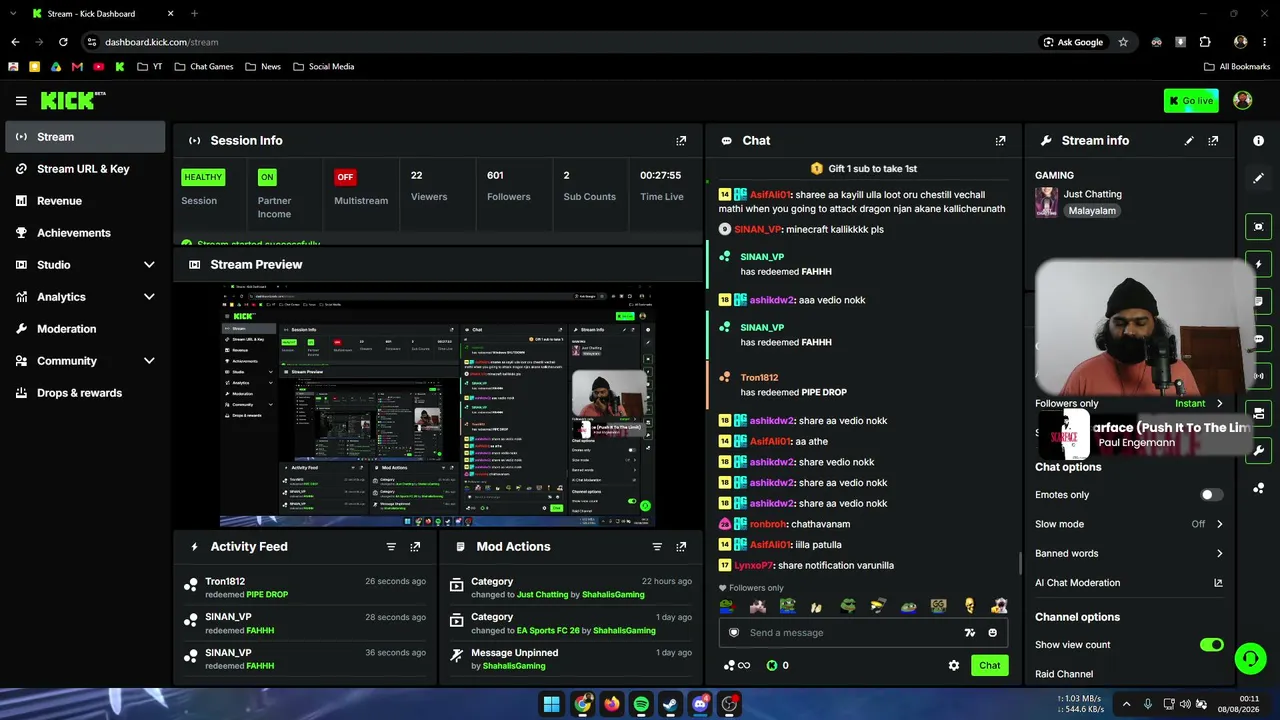Viewport: 1280px width, 720px height.
Task: Open the Banned words settings
Action: point(1129,553)
